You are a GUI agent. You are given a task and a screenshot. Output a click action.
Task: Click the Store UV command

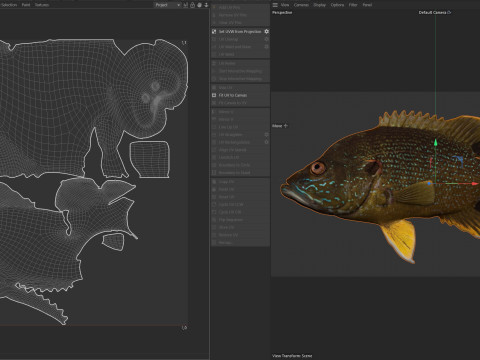(223, 227)
